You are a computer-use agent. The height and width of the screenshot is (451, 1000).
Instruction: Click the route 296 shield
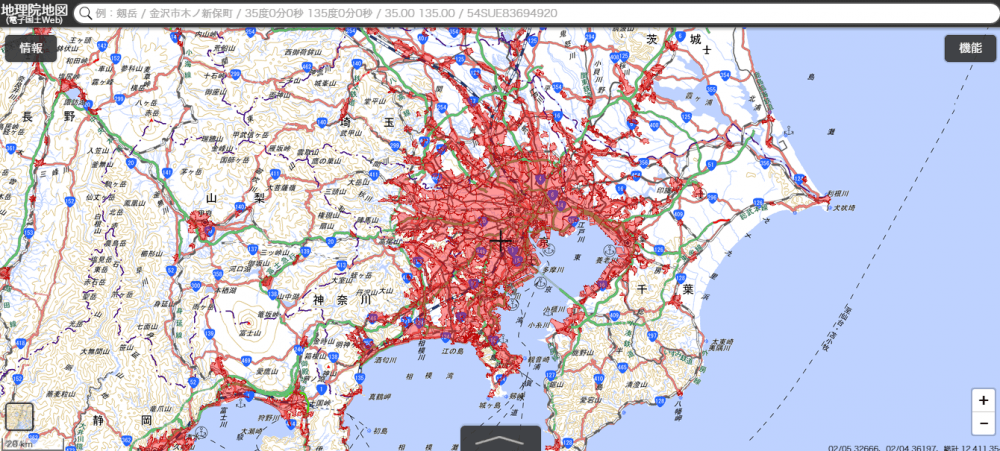coord(712,196)
